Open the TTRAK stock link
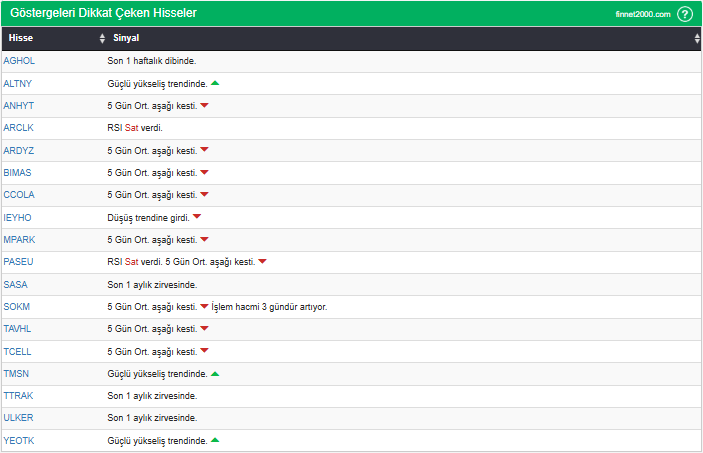Screen dimensions: 703x453 tap(18, 395)
